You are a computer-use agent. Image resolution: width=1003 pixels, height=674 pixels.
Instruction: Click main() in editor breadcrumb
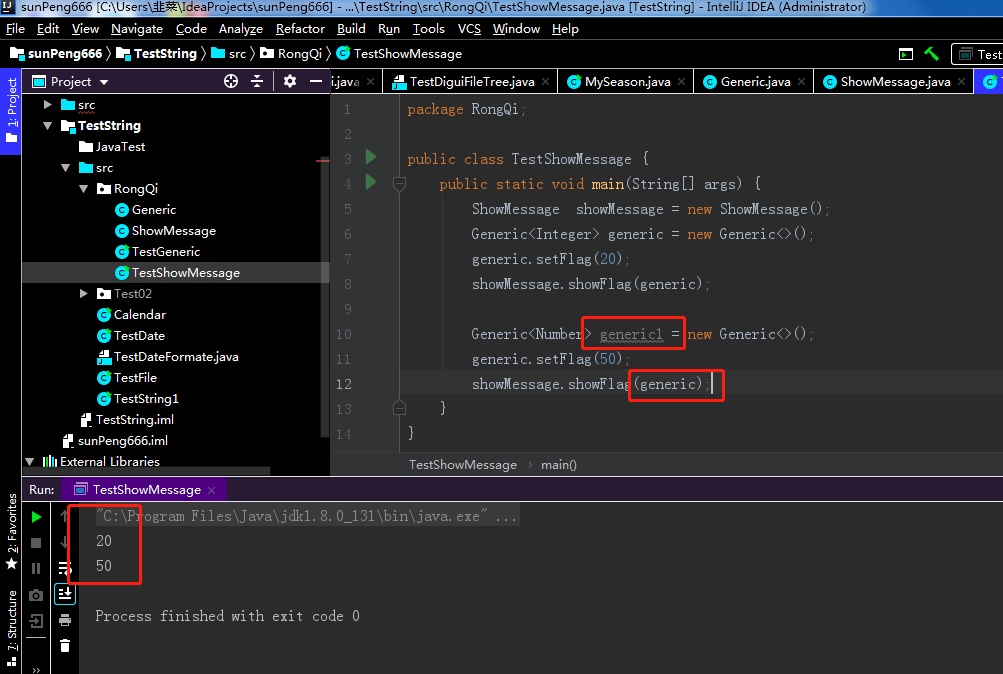[558, 465]
